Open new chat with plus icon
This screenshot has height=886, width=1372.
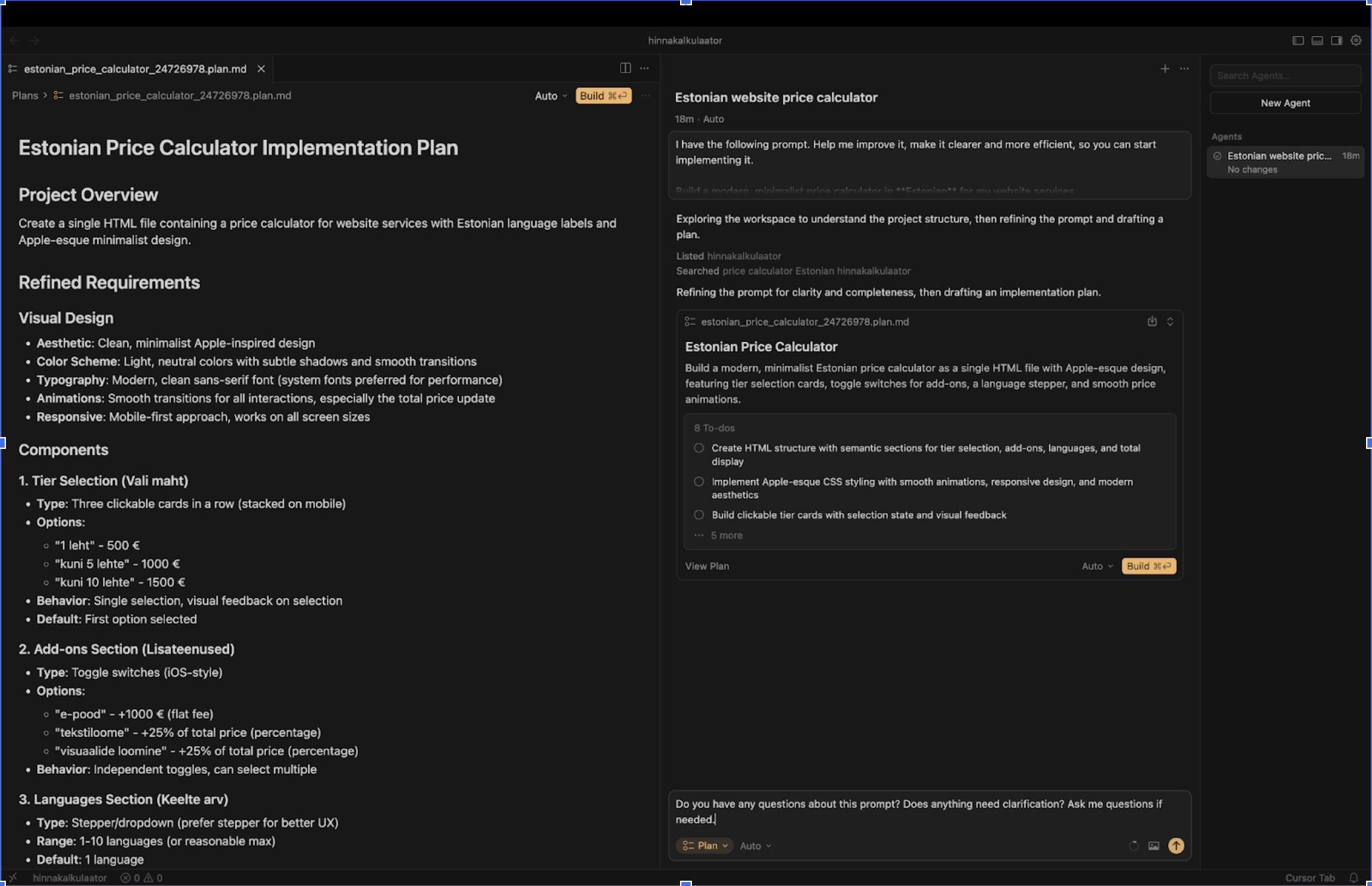point(1165,69)
